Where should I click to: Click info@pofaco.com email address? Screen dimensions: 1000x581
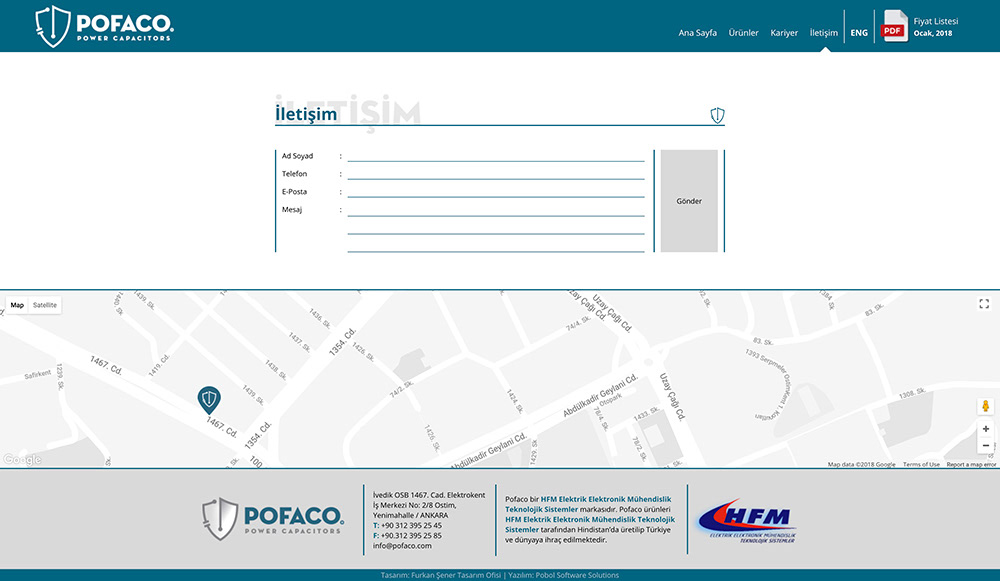click(x=402, y=546)
